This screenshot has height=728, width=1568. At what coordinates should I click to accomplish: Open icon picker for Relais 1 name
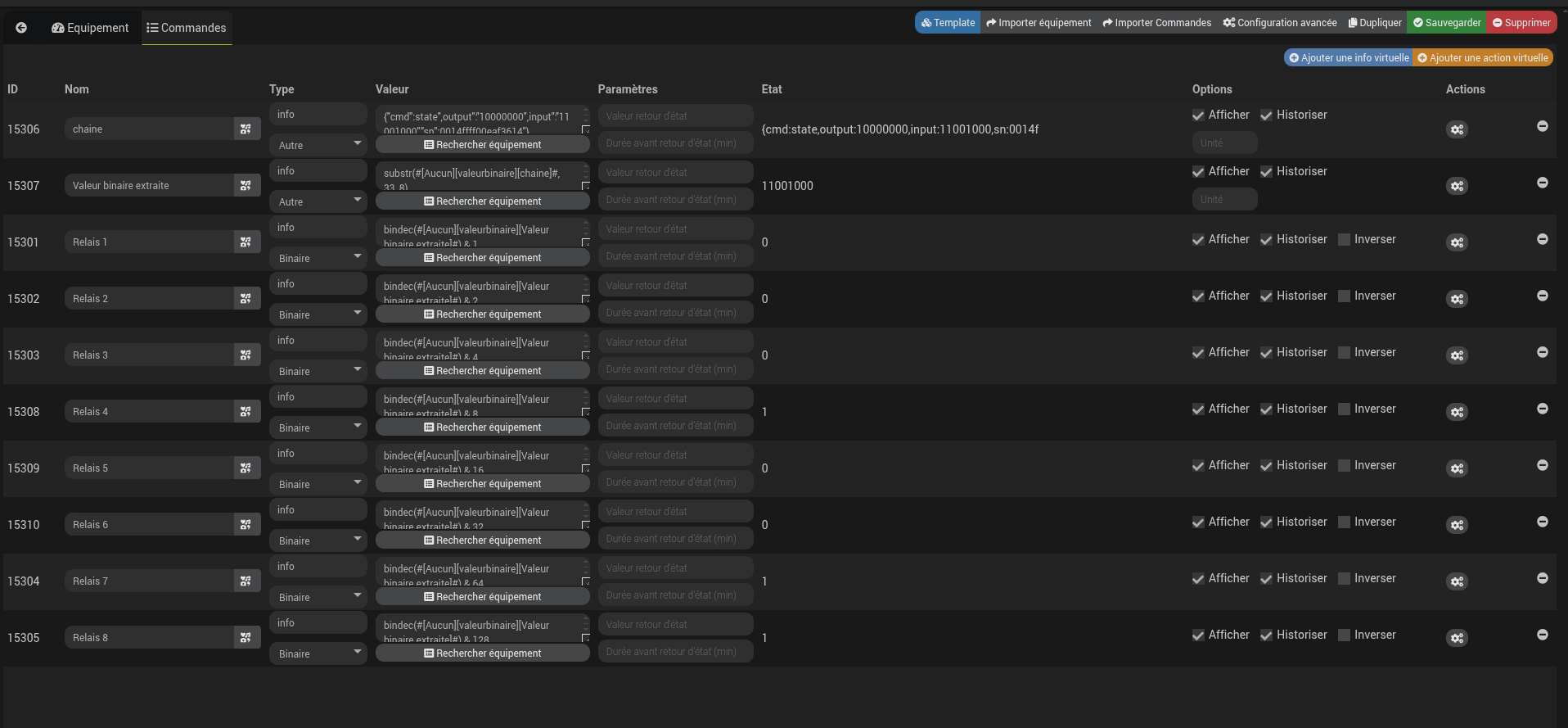pos(246,242)
